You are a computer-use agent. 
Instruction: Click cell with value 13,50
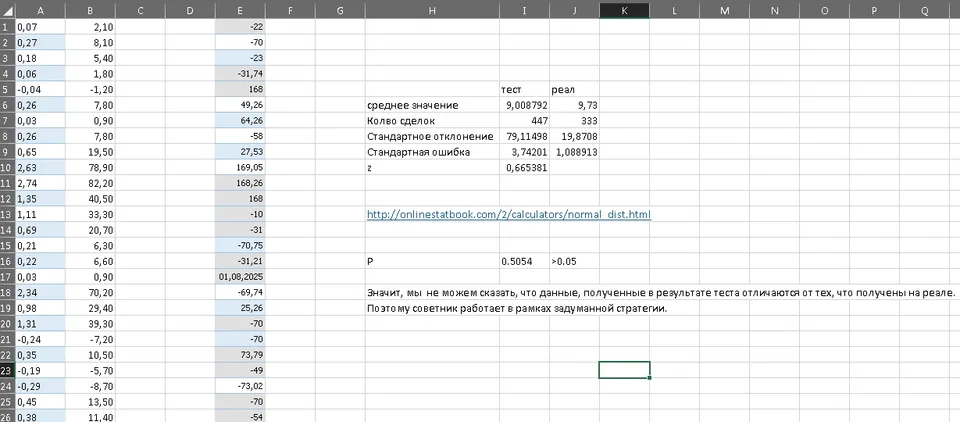90,402
